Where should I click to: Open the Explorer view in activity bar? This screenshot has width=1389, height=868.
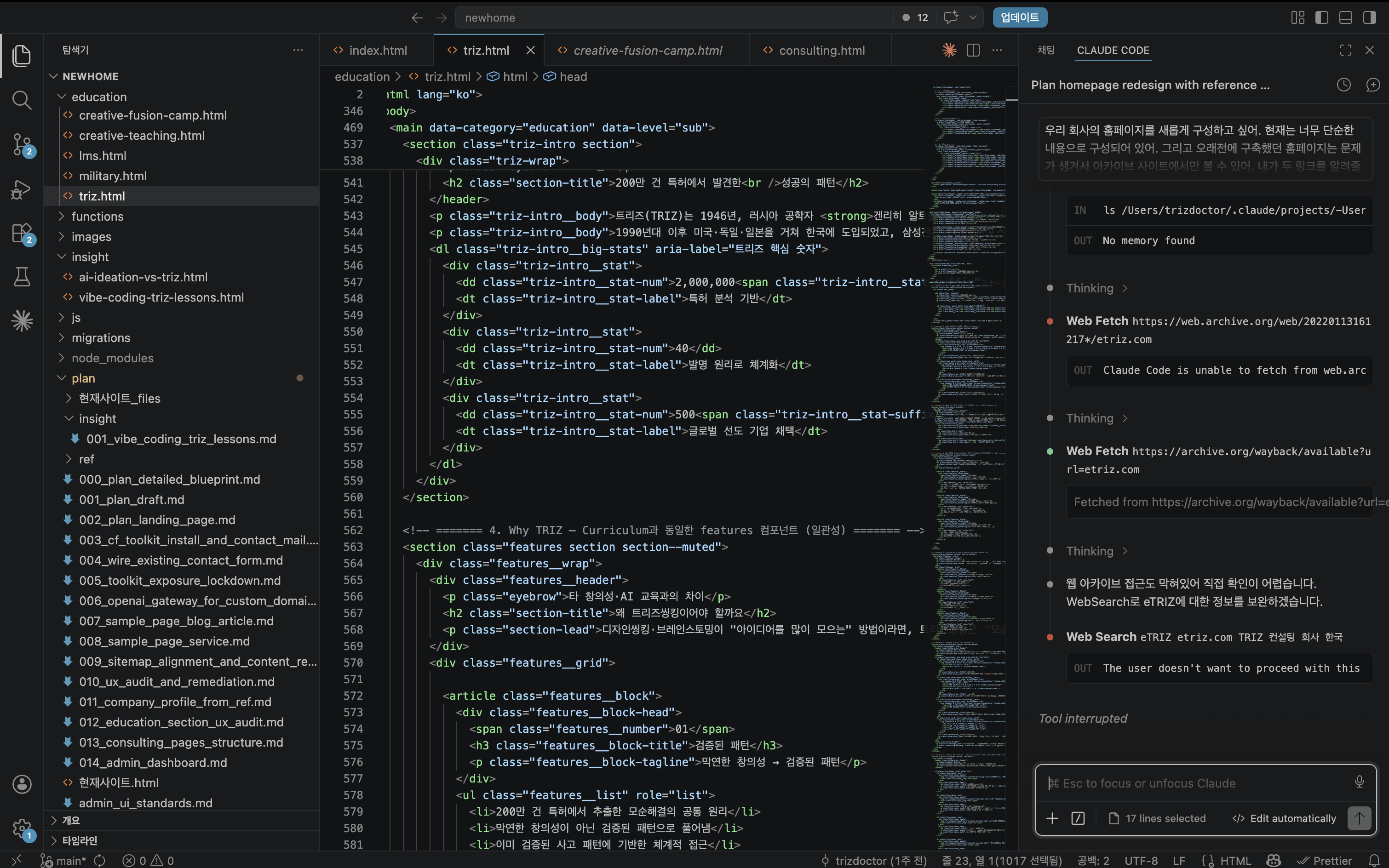pyautogui.click(x=22, y=56)
